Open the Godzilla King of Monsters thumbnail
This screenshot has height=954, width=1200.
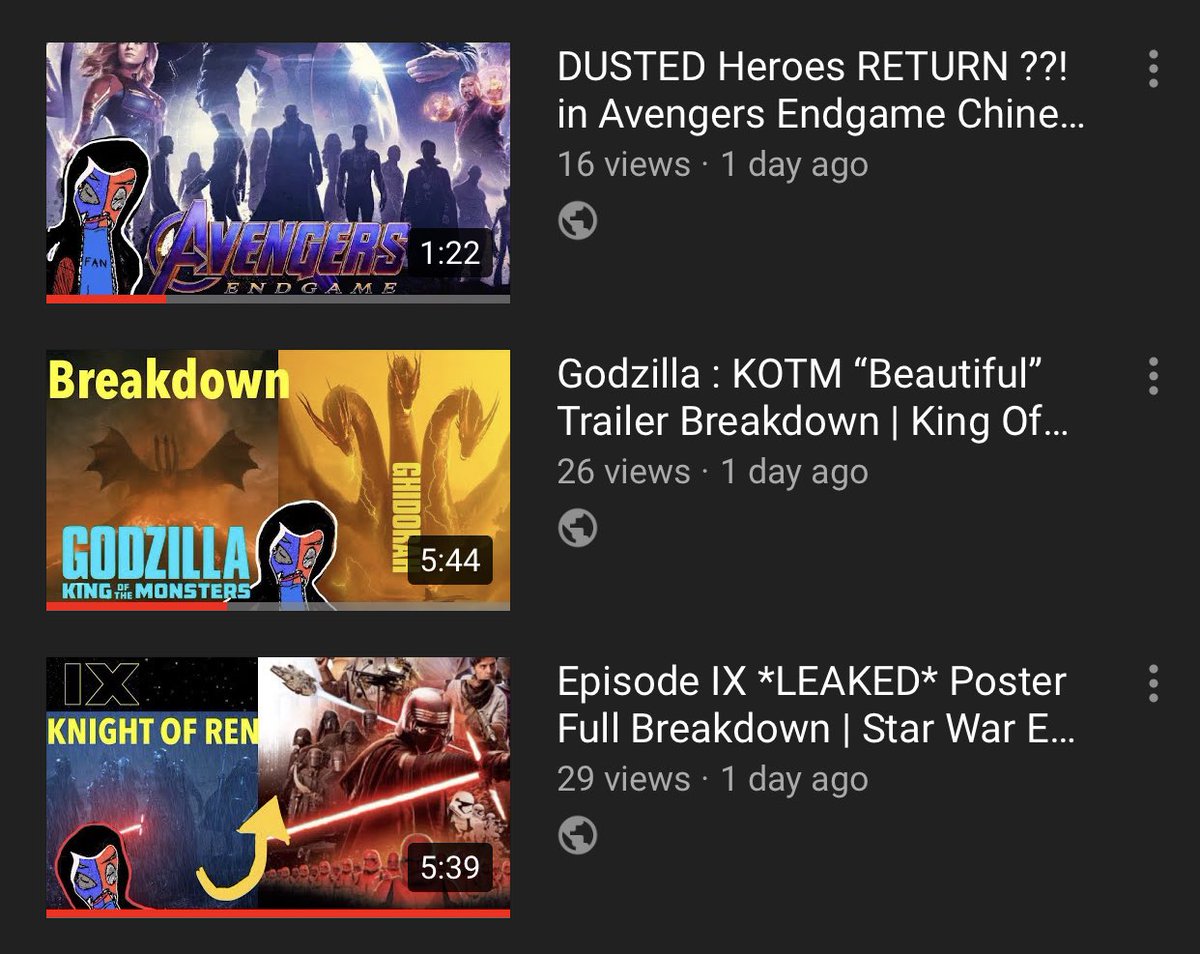pos(278,479)
